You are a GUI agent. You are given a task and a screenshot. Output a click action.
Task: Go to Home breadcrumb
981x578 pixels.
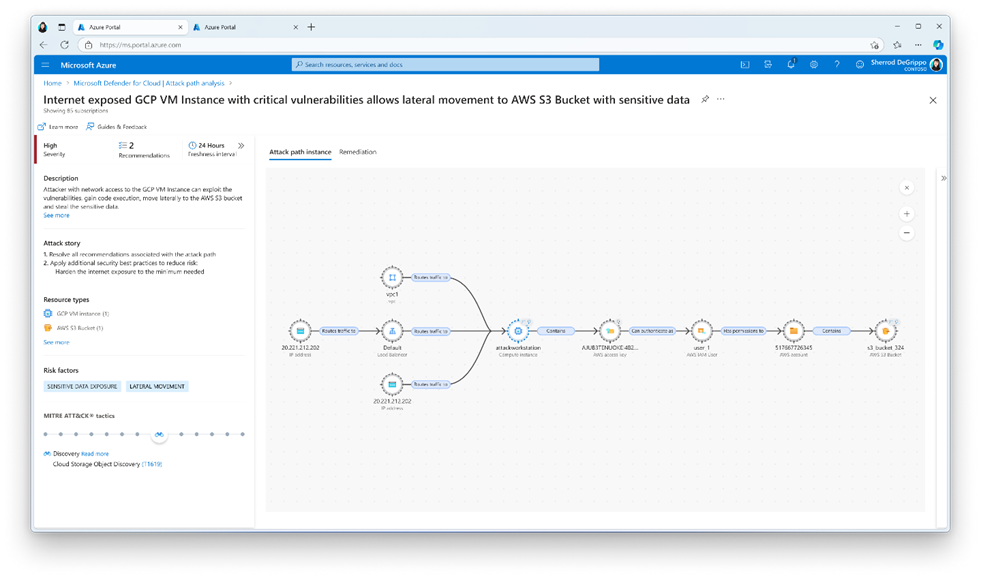coord(52,83)
